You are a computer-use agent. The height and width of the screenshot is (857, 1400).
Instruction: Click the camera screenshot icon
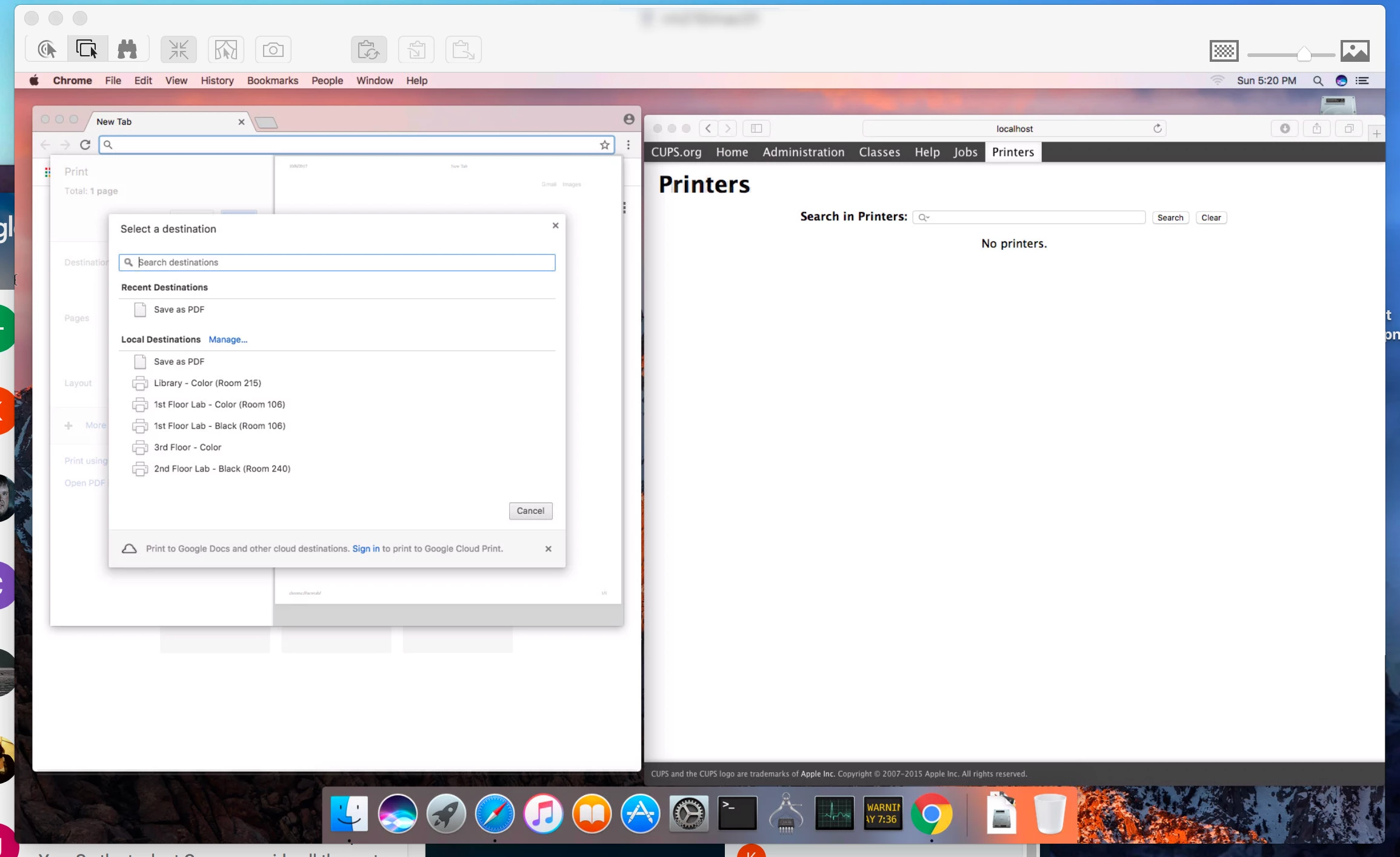coord(273,50)
